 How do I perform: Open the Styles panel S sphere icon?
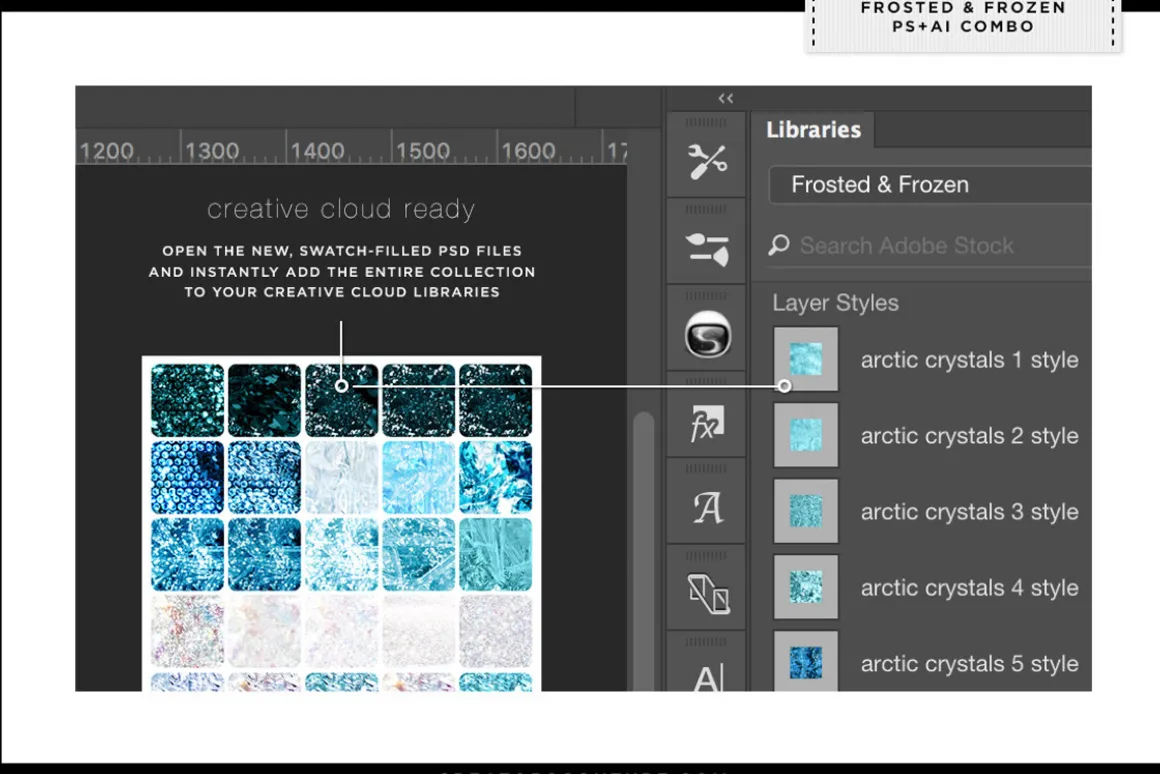point(707,334)
